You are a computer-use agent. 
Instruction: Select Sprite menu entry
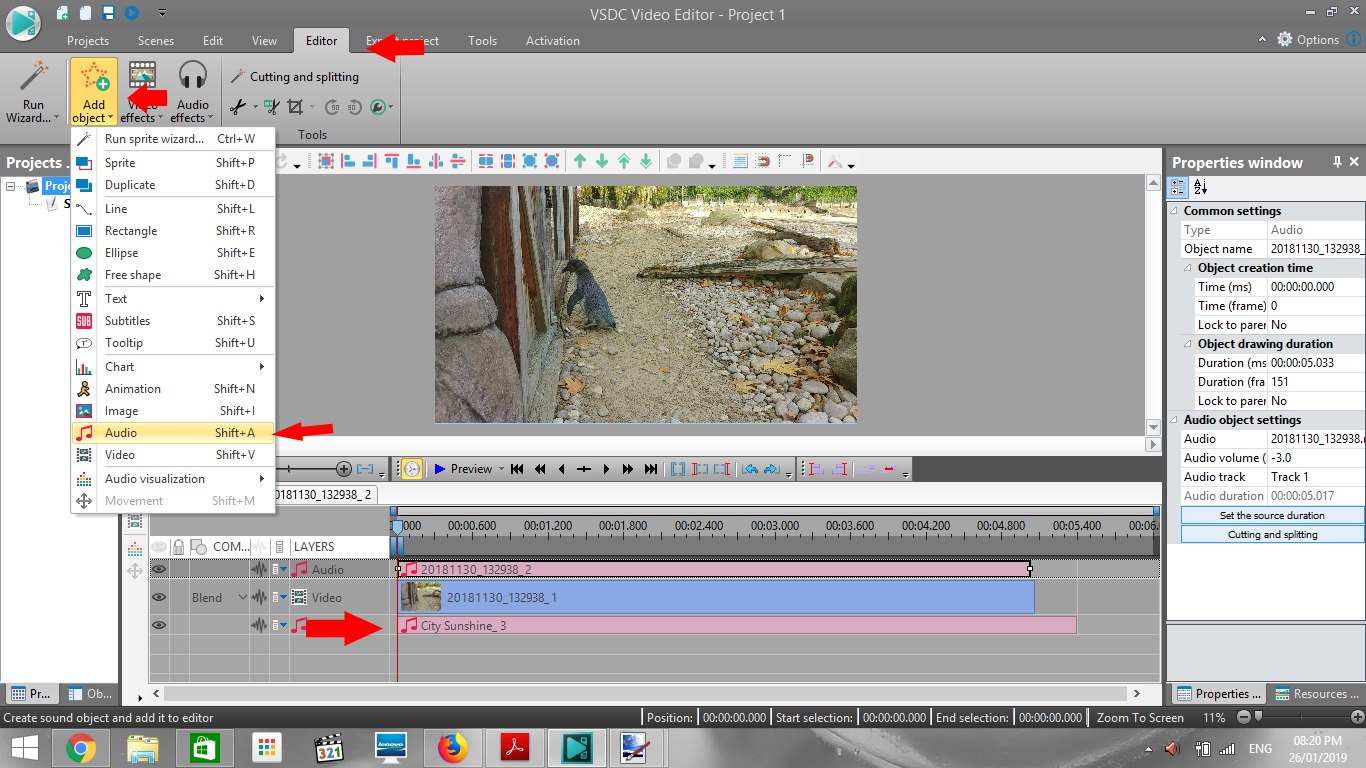[x=172, y=163]
